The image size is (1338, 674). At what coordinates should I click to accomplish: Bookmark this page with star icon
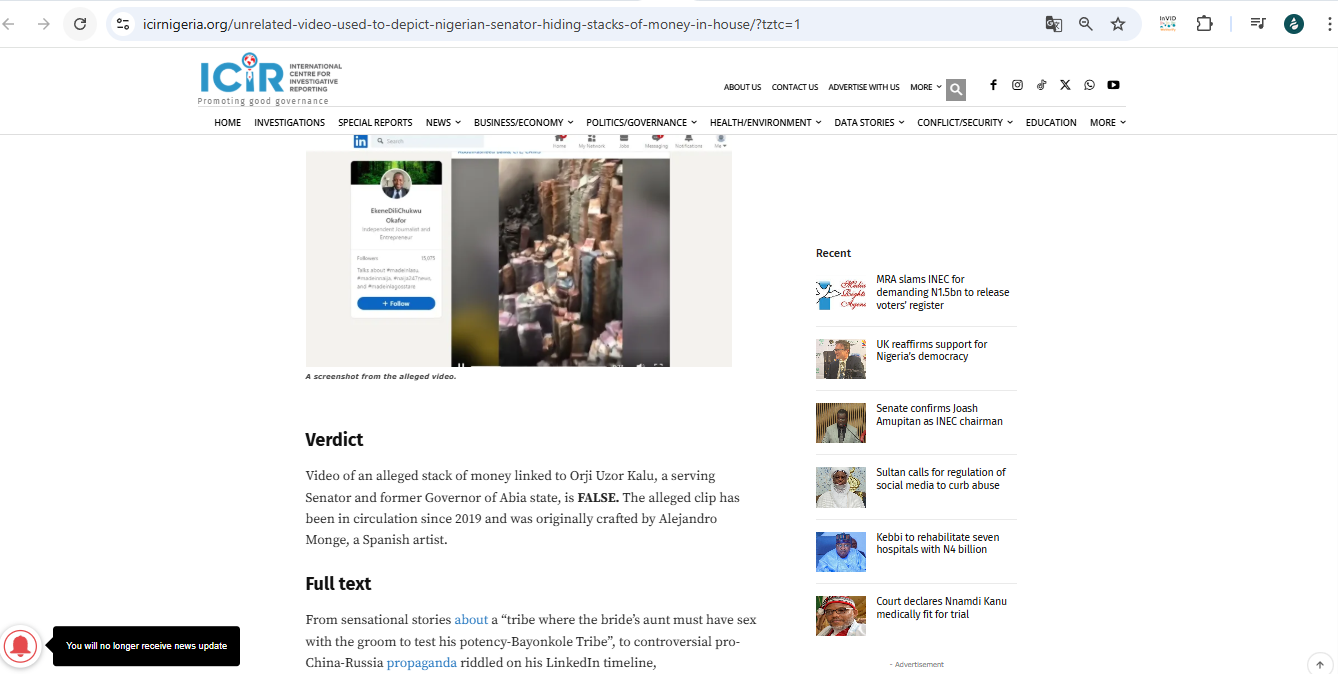tap(1118, 24)
